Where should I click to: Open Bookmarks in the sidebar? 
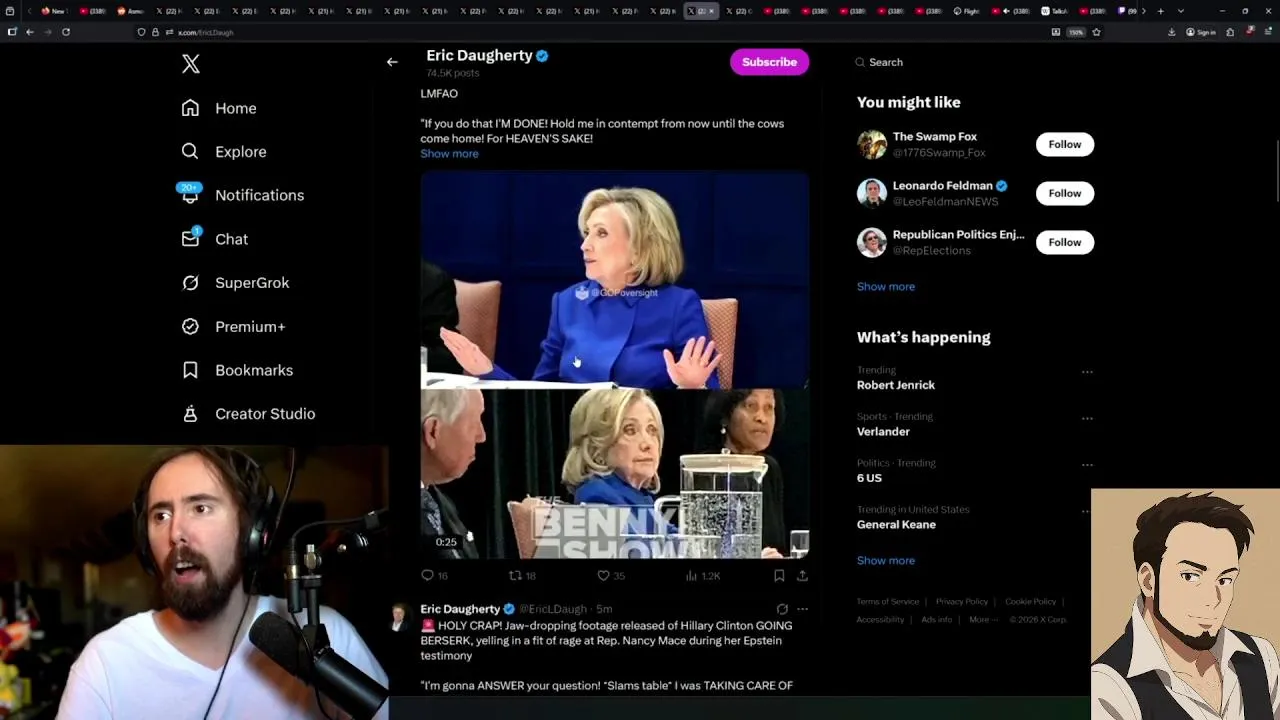(238, 370)
